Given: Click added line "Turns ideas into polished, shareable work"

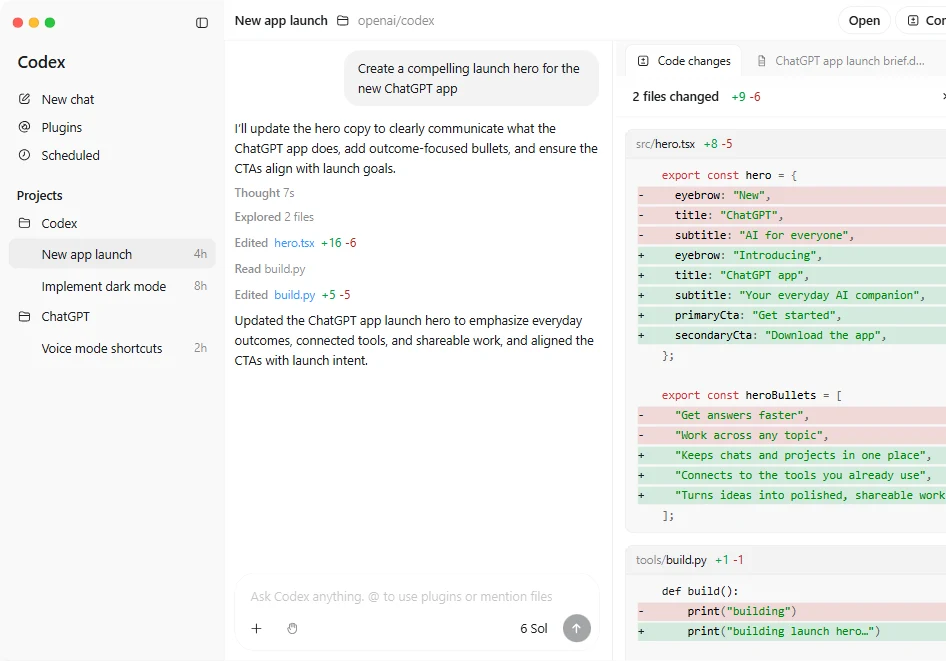Looking at the screenshot, I should [792, 495].
